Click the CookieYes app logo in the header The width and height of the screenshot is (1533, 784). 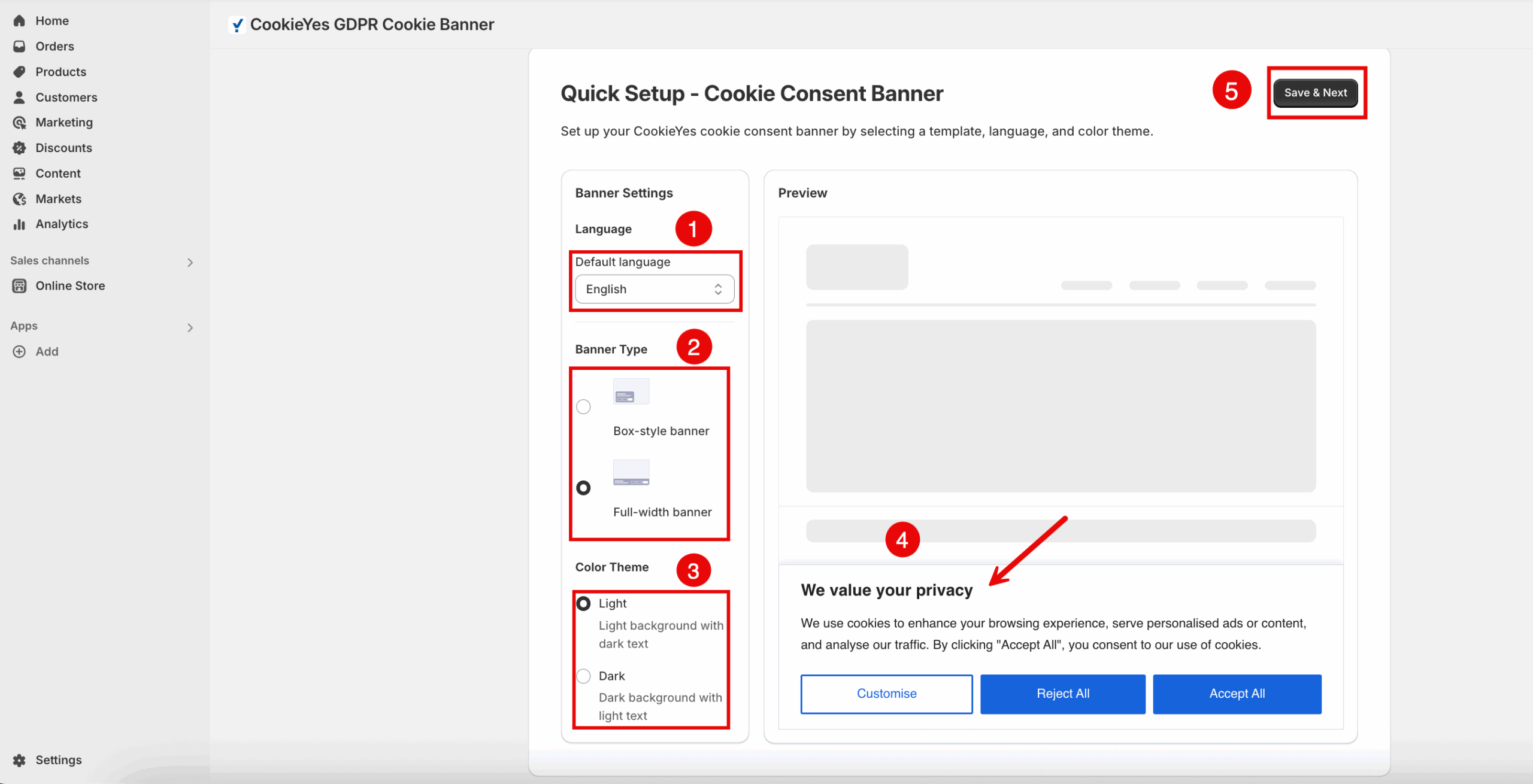coord(238,25)
